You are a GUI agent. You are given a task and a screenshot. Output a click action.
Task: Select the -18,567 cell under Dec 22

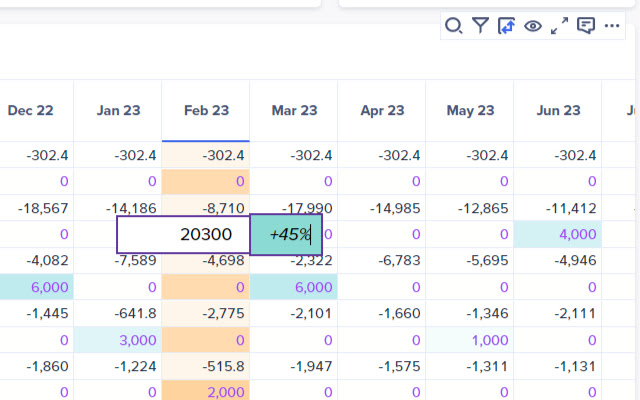pyautogui.click(x=30, y=208)
